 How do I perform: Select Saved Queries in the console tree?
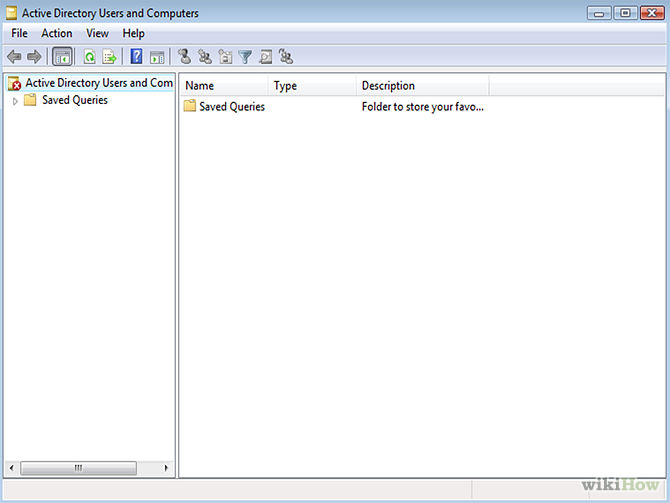coord(75,100)
